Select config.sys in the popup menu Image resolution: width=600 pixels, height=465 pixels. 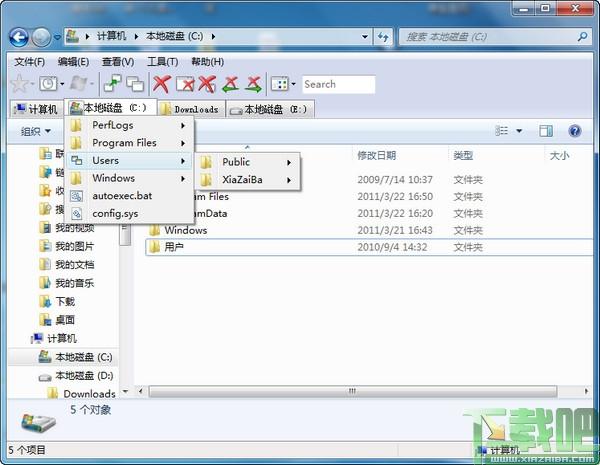(x=129, y=213)
